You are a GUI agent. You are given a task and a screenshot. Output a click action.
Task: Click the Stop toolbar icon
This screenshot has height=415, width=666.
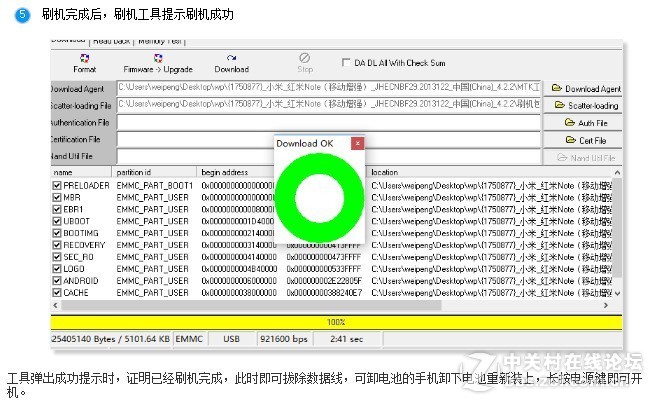305,63
